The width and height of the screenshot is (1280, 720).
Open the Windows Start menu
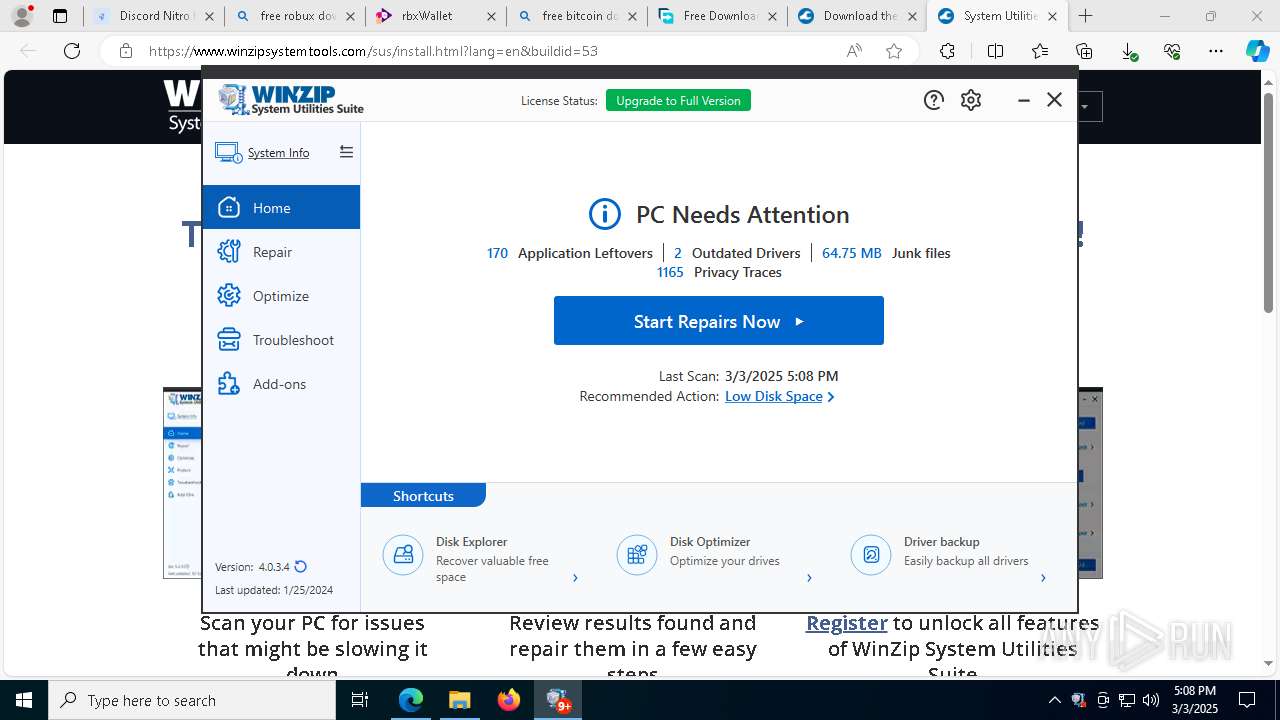24,700
